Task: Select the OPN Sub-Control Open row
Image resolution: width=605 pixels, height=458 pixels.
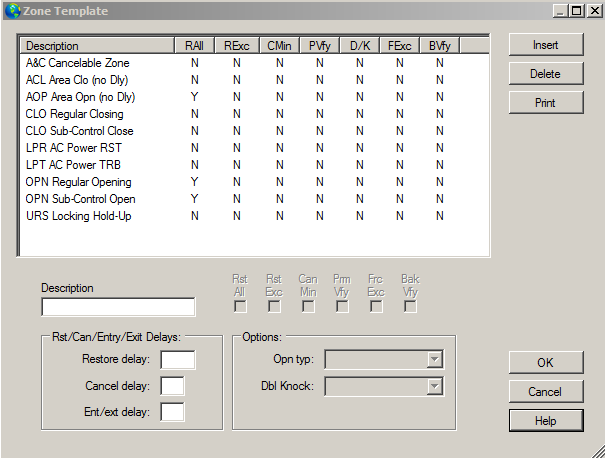Action: point(255,199)
